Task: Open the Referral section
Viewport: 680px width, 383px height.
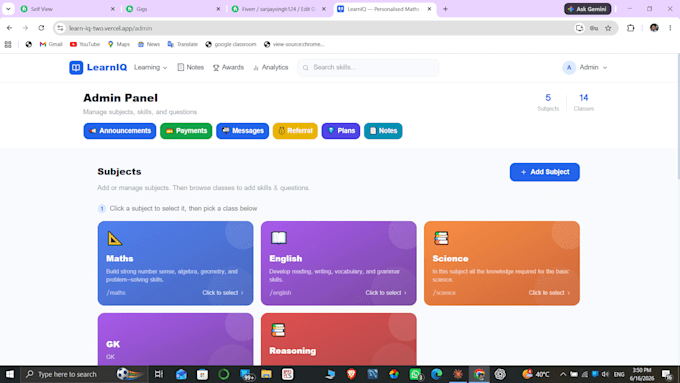Action: point(295,131)
